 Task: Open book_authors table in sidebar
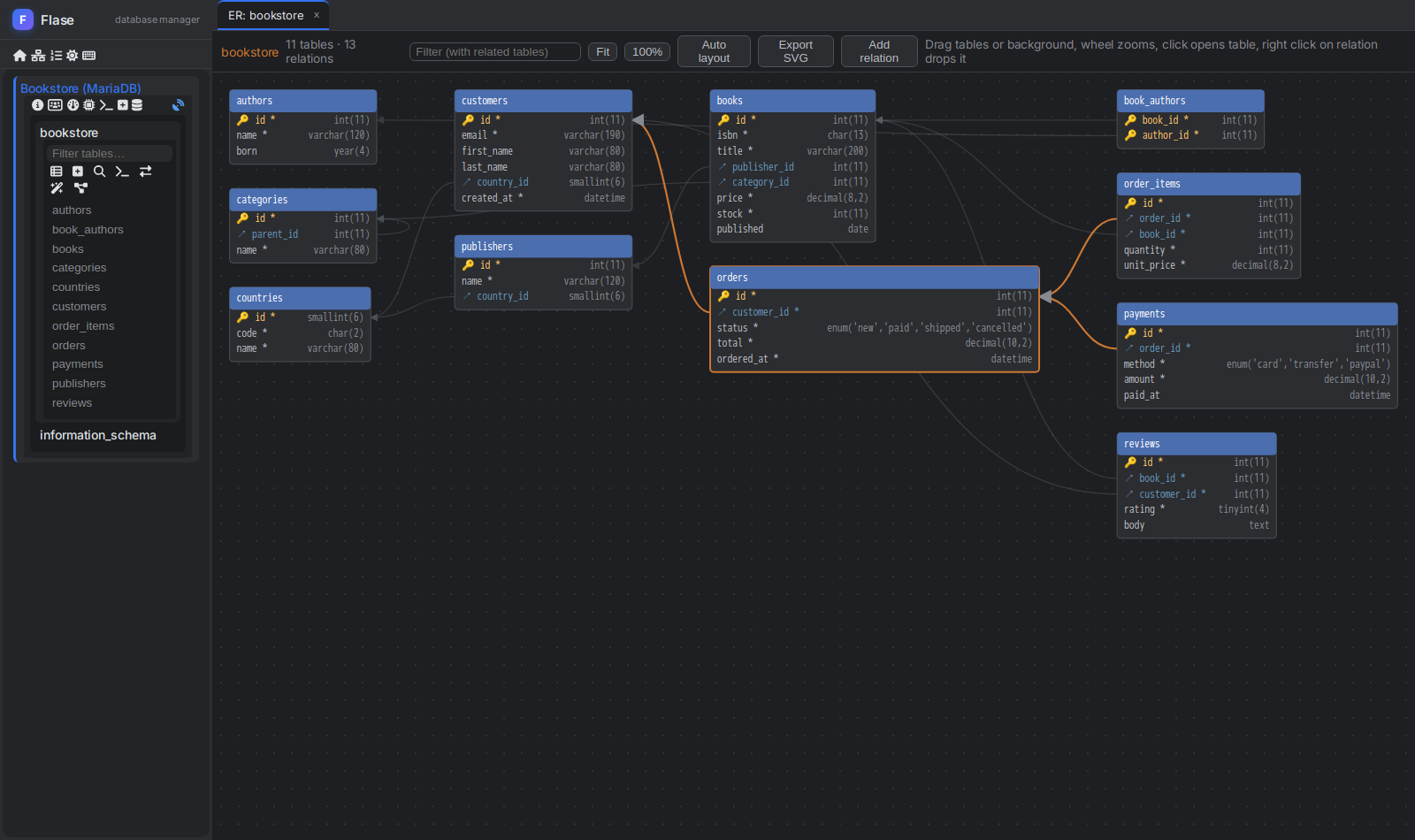88,230
